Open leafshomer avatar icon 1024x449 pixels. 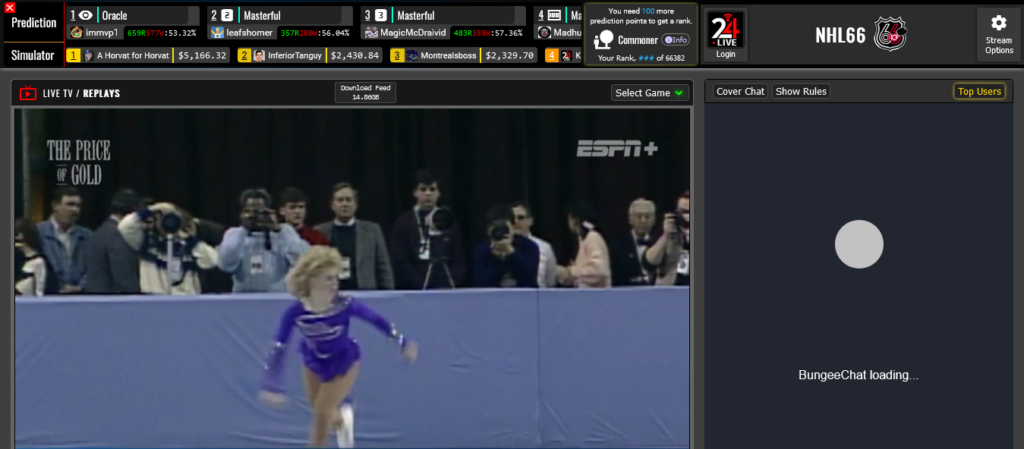[217, 33]
